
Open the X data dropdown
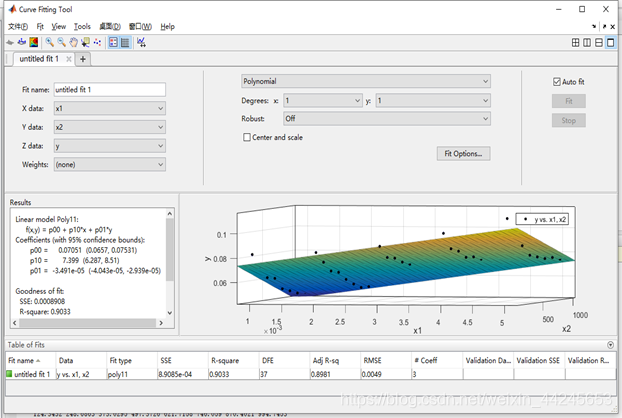click(109, 108)
